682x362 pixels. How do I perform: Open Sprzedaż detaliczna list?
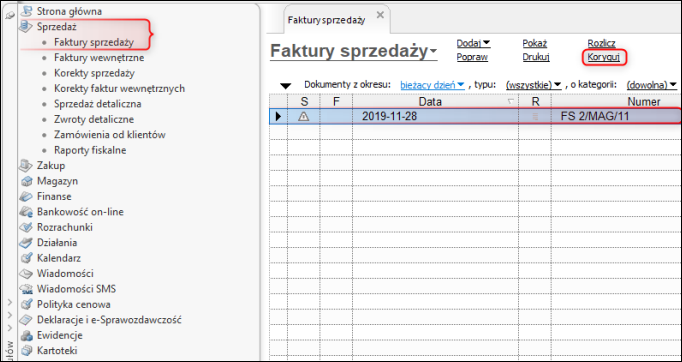[x=98, y=104]
